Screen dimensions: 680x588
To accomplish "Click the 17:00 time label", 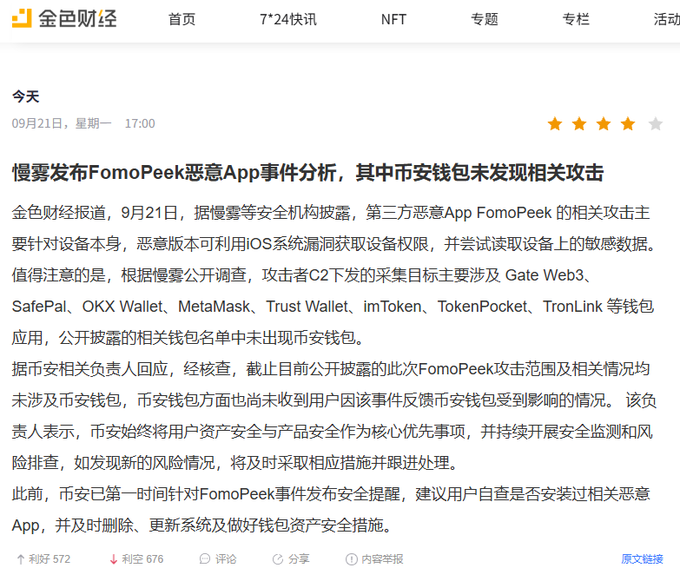I will (140, 124).
